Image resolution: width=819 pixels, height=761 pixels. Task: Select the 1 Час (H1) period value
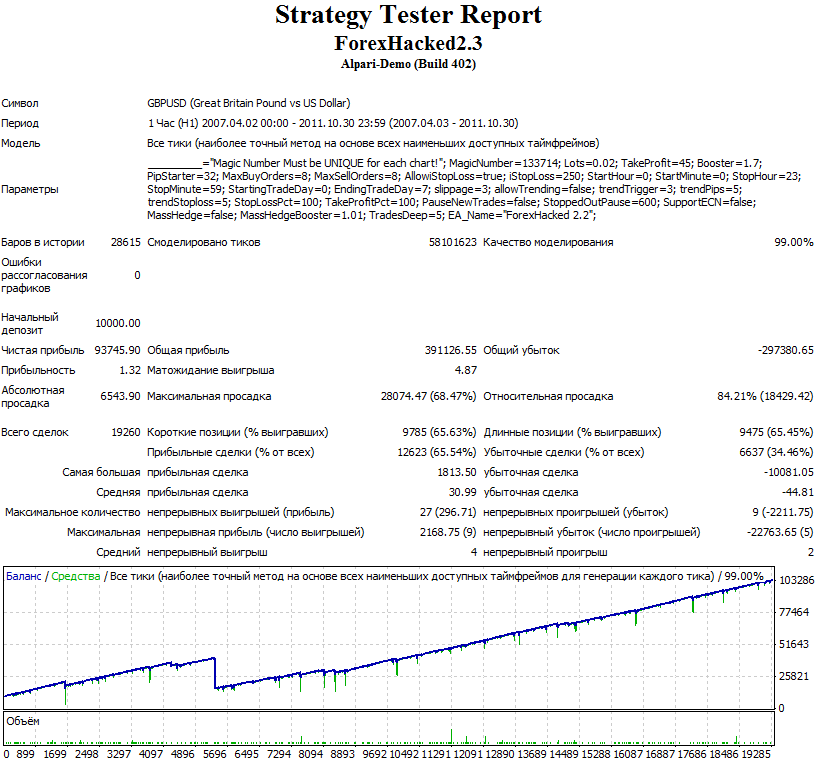333,123
